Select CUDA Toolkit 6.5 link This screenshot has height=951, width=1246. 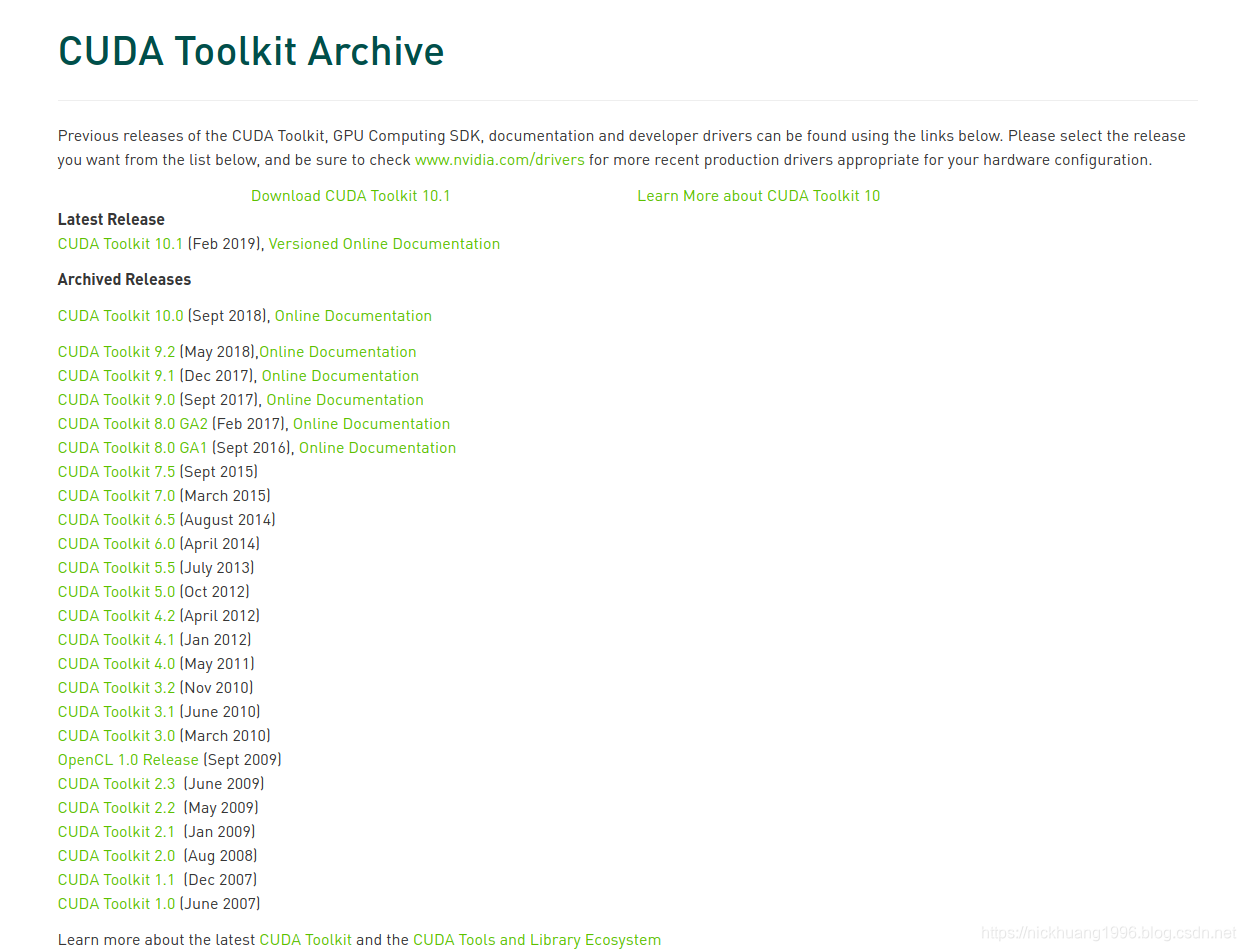tap(116, 520)
